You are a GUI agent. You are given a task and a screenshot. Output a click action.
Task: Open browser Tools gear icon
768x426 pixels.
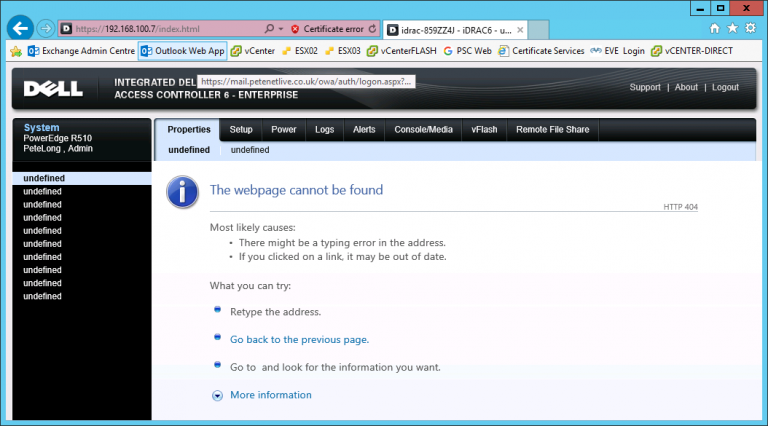coord(750,28)
